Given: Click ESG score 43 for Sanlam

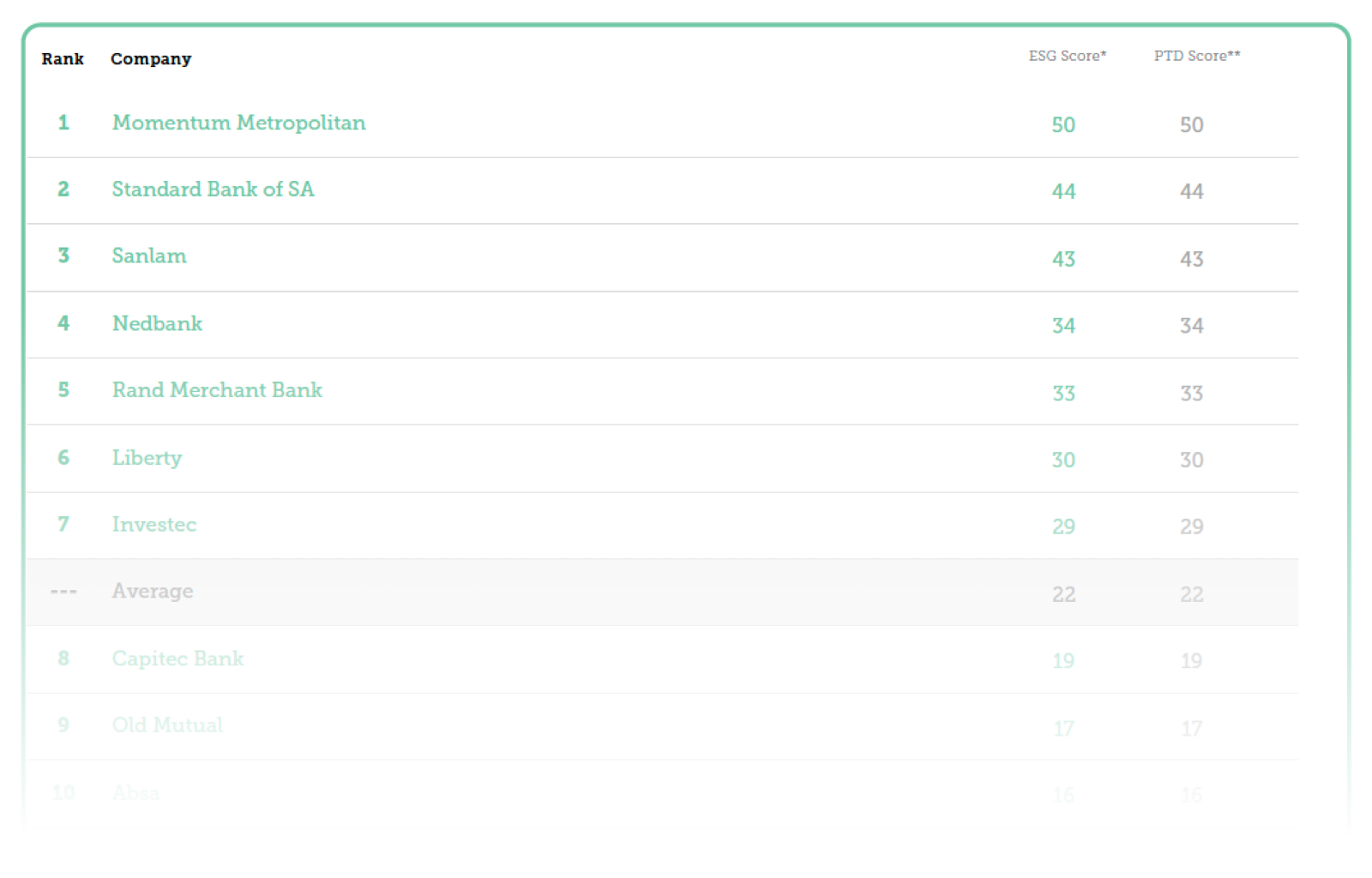Looking at the screenshot, I should (1063, 259).
